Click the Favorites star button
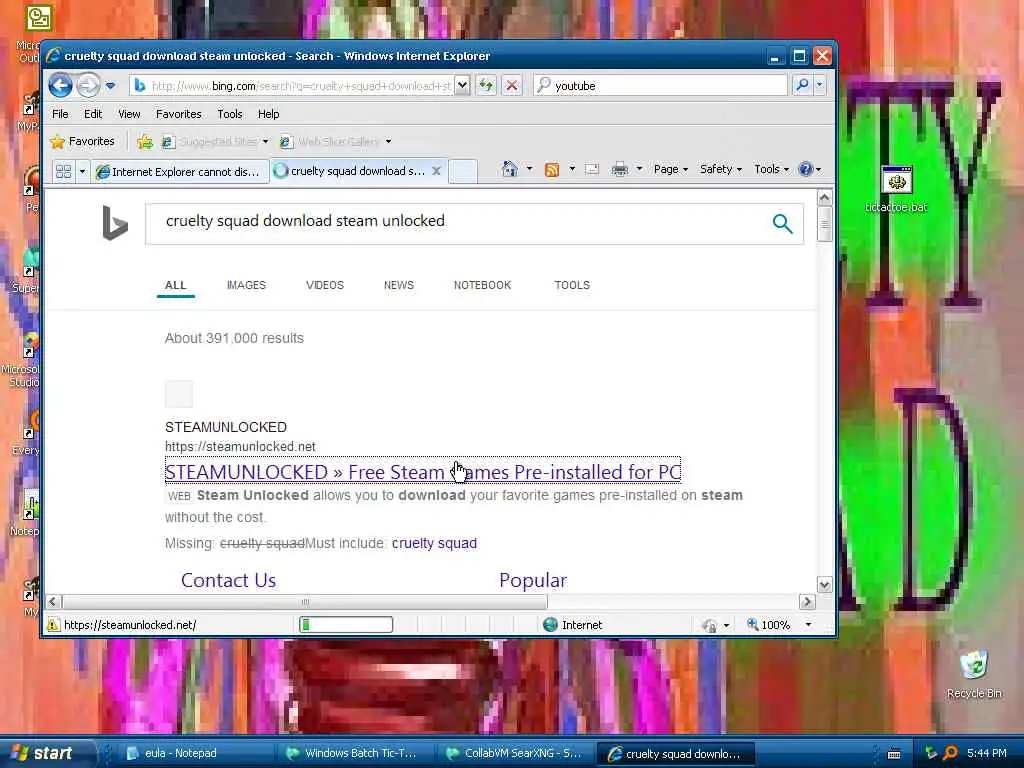Screen dimensions: 1024x768 [x=82, y=142]
